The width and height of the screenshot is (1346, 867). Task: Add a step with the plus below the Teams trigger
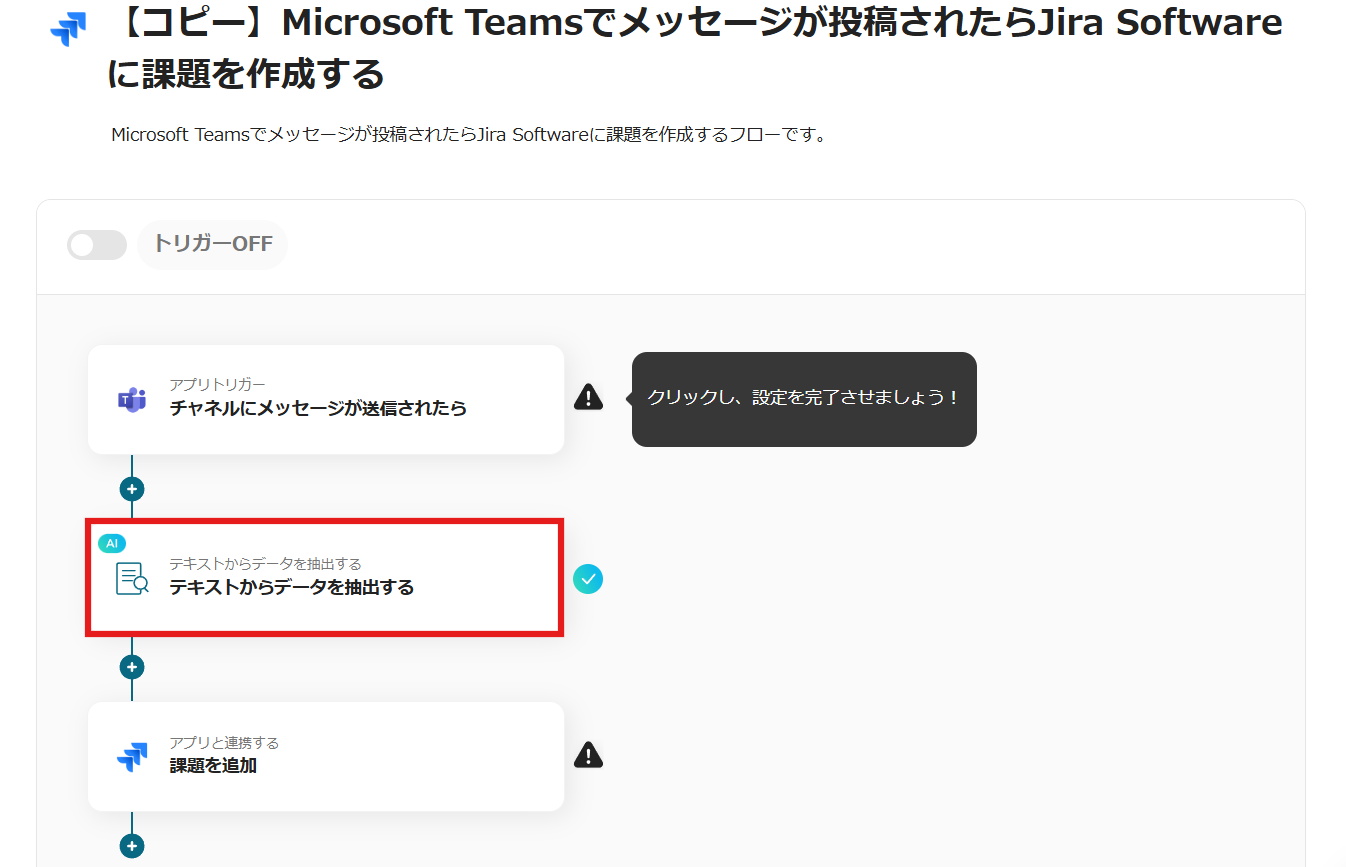click(132, 489)
